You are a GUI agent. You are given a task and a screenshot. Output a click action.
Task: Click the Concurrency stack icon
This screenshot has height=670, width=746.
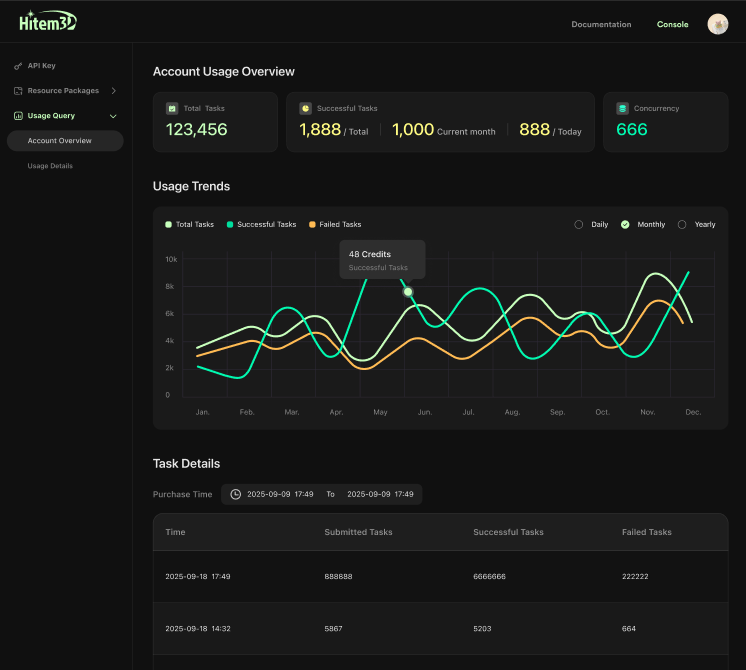point(622,108)
